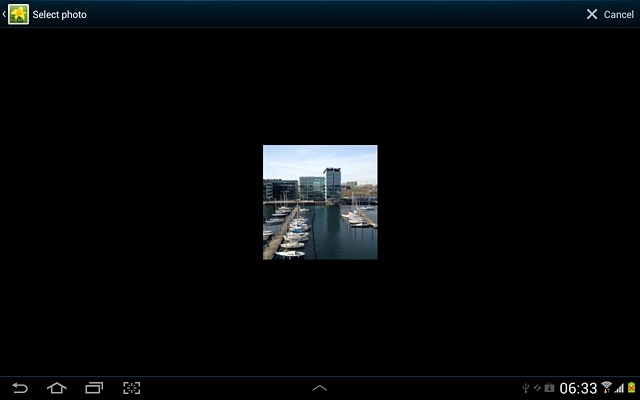640x400 pixels.
Task: Tap the 06:33 clock in the status bar
Action: 578,388
